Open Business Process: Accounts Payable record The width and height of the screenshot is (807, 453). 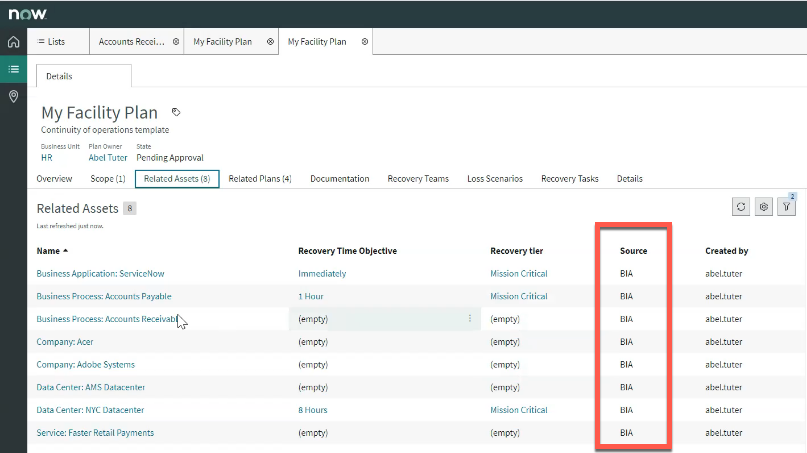click(x=104, y=296)
